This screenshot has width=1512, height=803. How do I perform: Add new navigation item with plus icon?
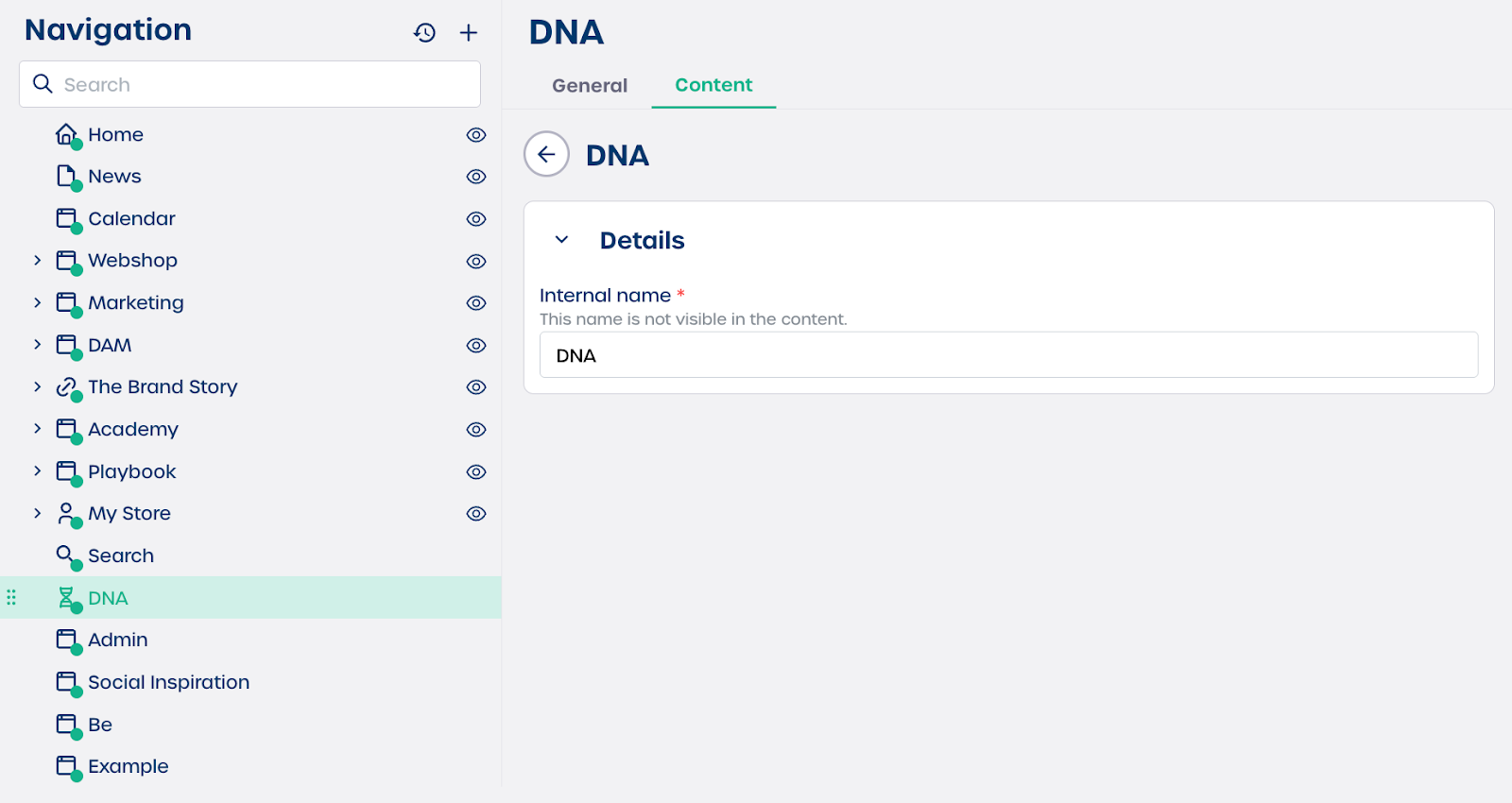pos(468,33)
